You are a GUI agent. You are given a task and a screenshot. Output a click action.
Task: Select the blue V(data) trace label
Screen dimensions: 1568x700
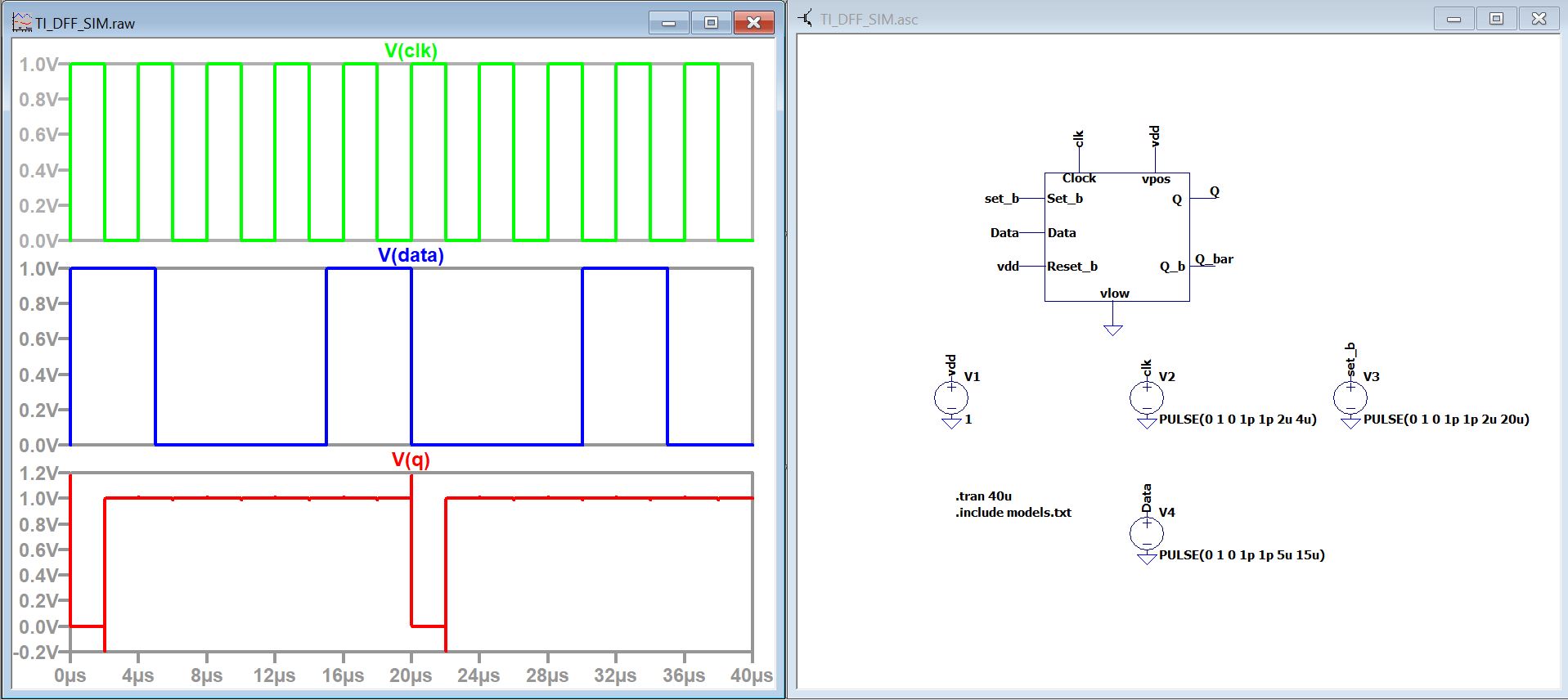tap(411, 255)
